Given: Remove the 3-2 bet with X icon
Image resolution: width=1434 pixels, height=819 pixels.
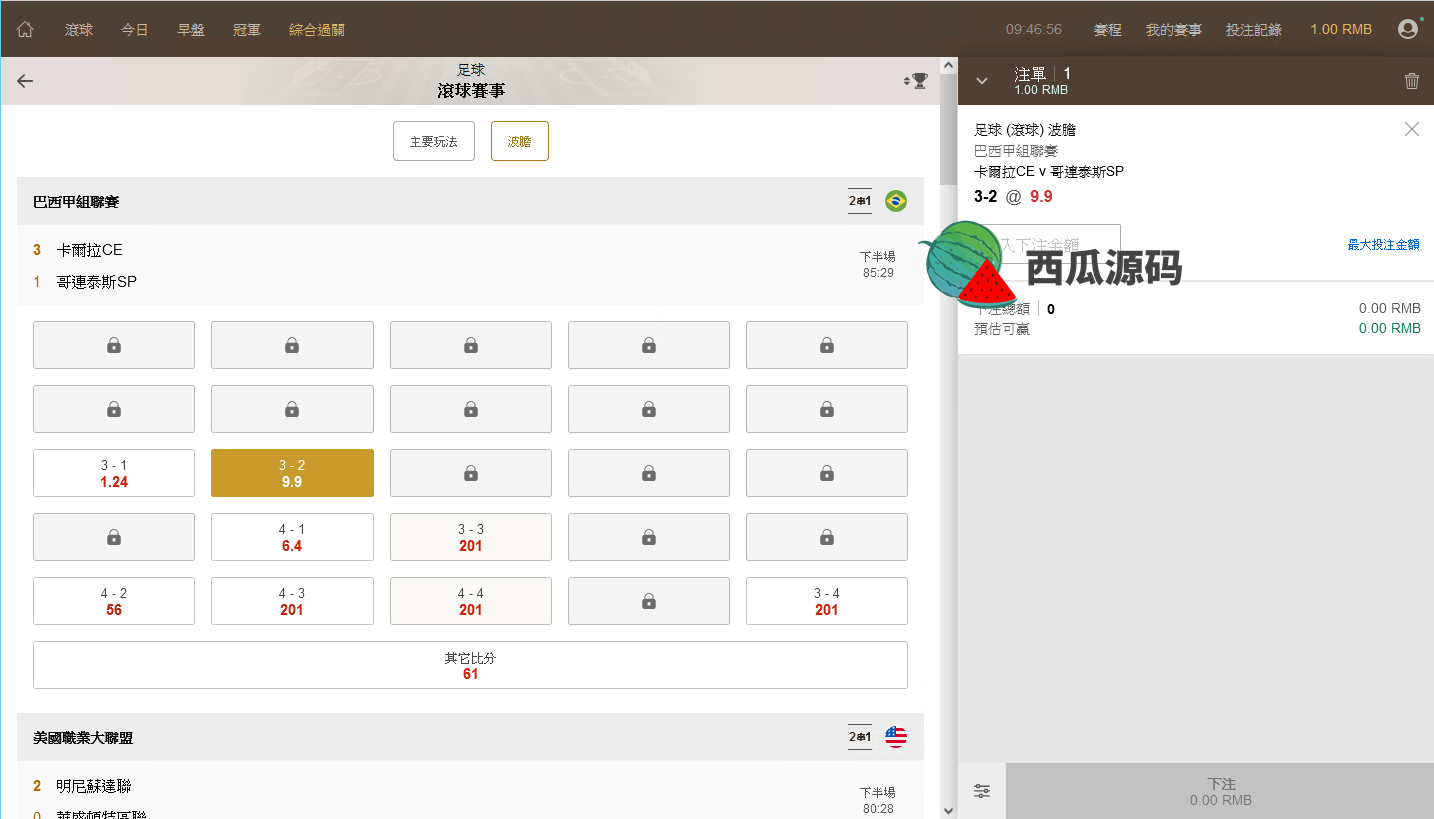Looking at the screenshot, I should point(1412,129).
